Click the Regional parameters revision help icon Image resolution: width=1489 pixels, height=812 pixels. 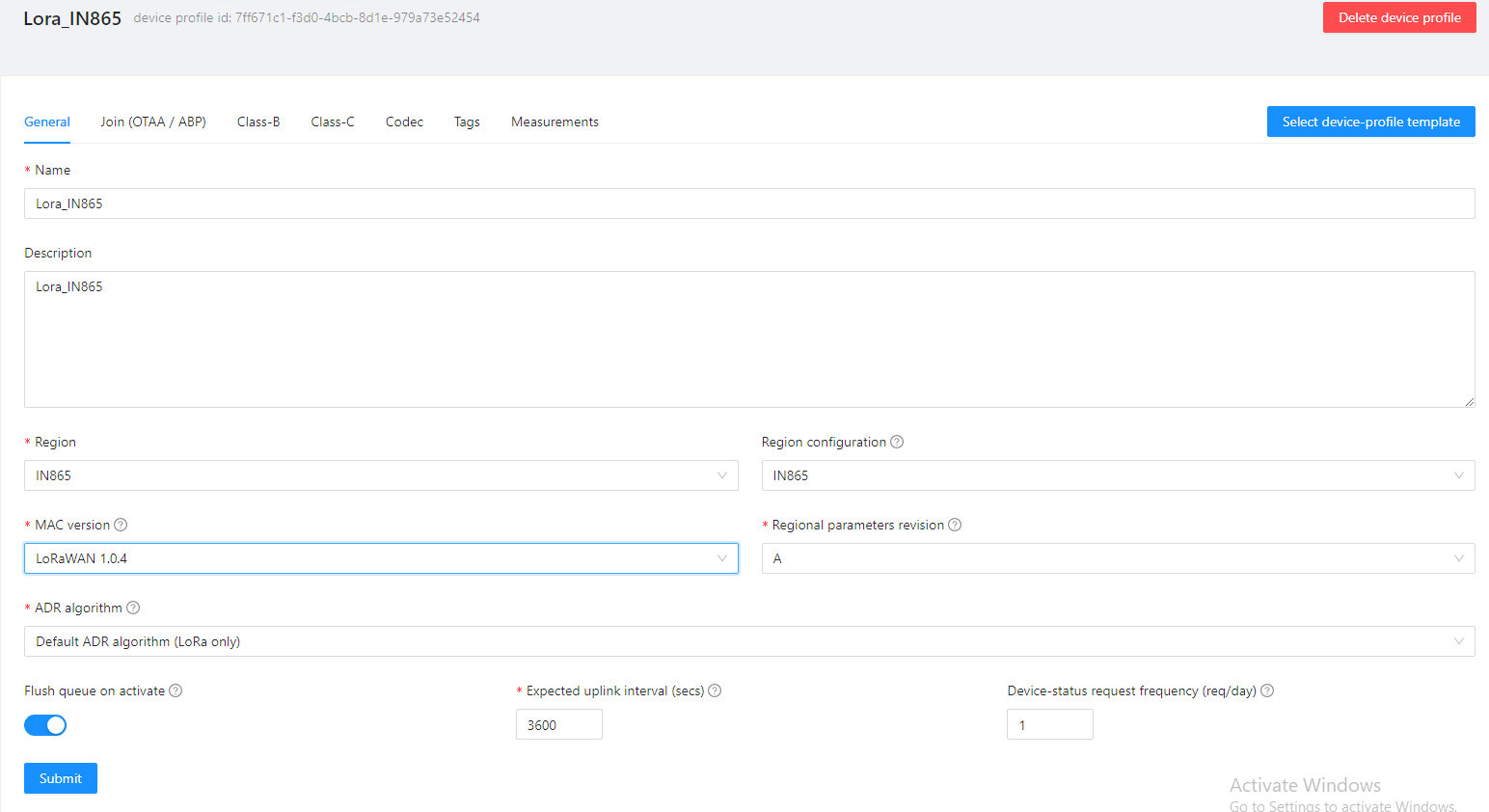pyautogui.click(x=955, y=525)
